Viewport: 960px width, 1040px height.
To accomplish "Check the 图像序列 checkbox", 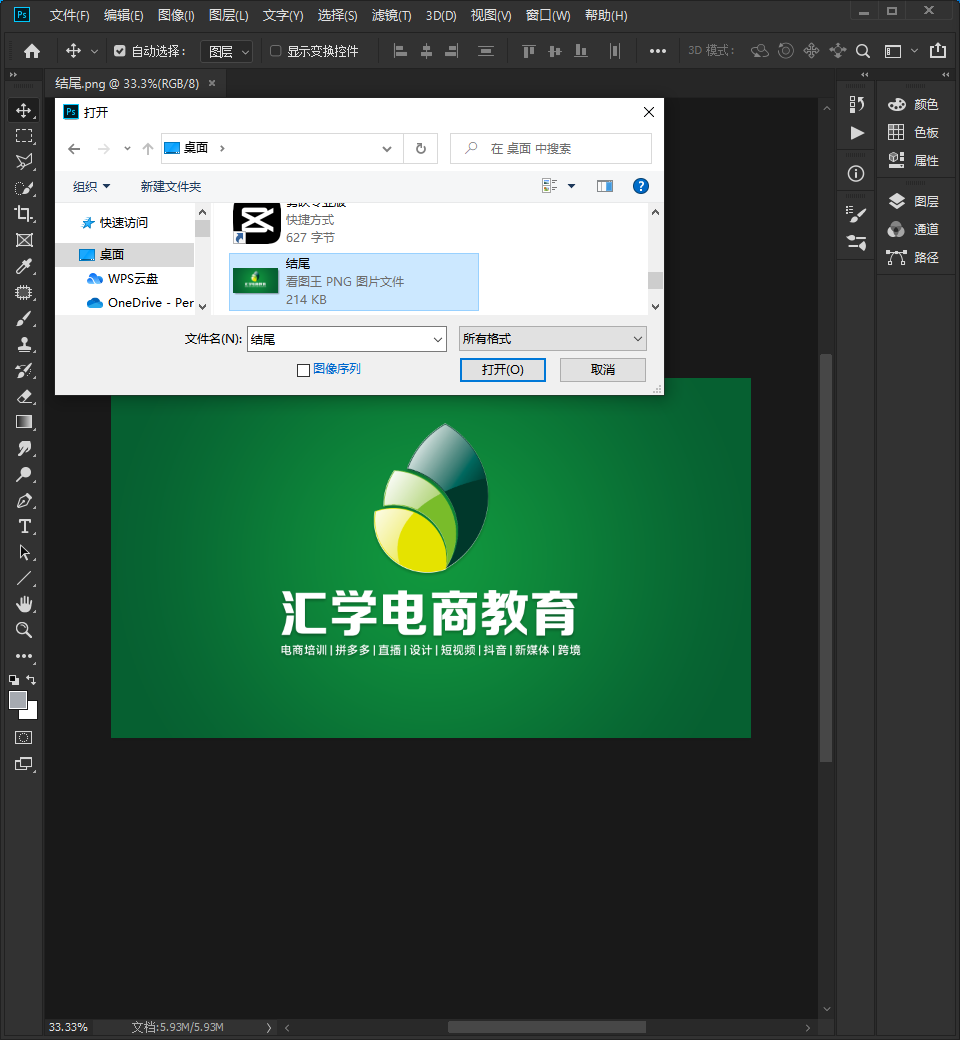I will pos(303,370).
